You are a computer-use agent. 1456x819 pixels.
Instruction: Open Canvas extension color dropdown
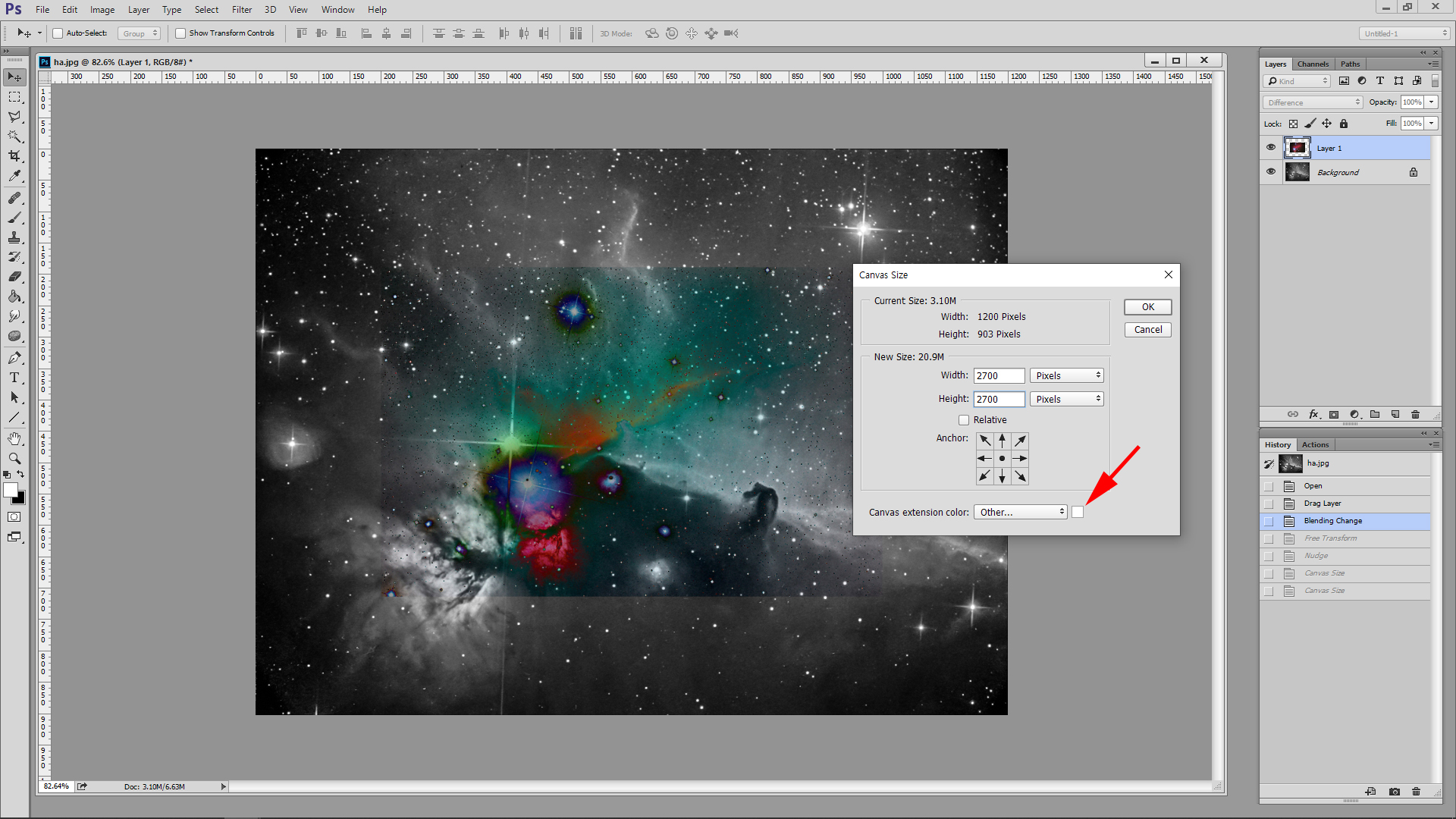click(1021, 513)
